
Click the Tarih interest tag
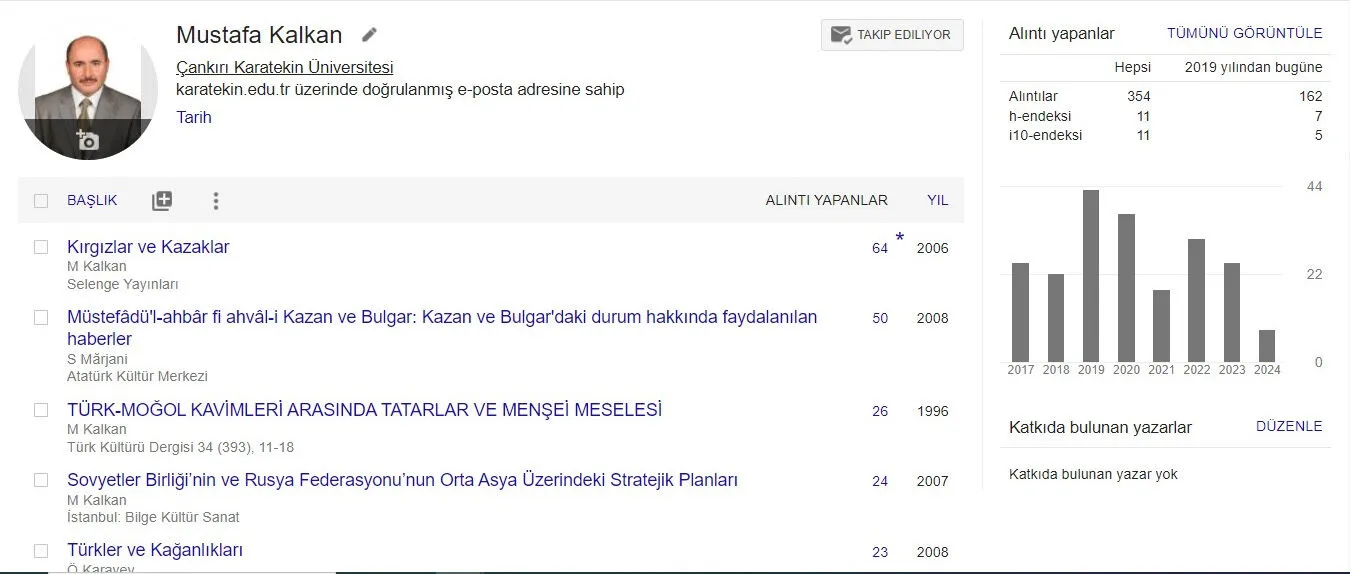[x=194, y=117]
